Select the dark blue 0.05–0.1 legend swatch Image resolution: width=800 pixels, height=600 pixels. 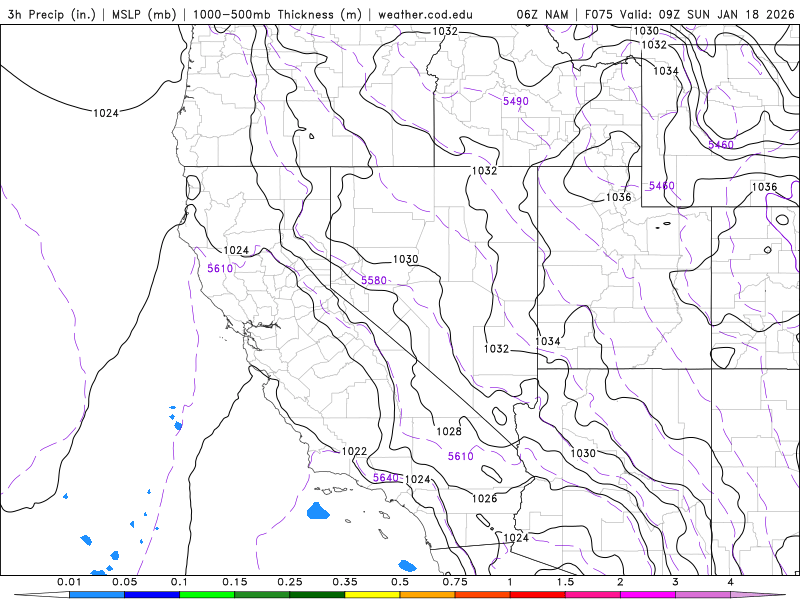(x=152, y=595)
